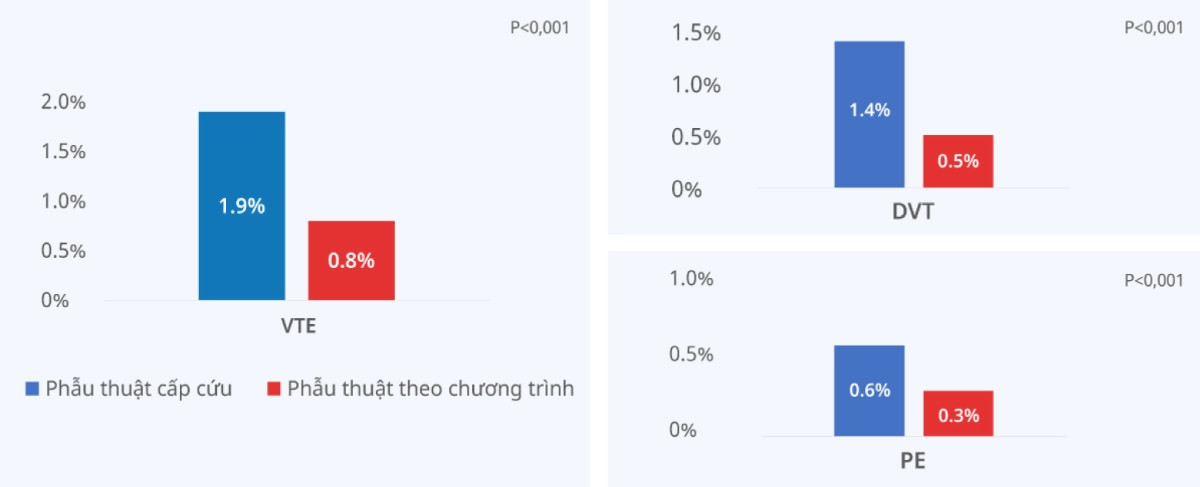Click the DVT chart category label

(914, 211)
